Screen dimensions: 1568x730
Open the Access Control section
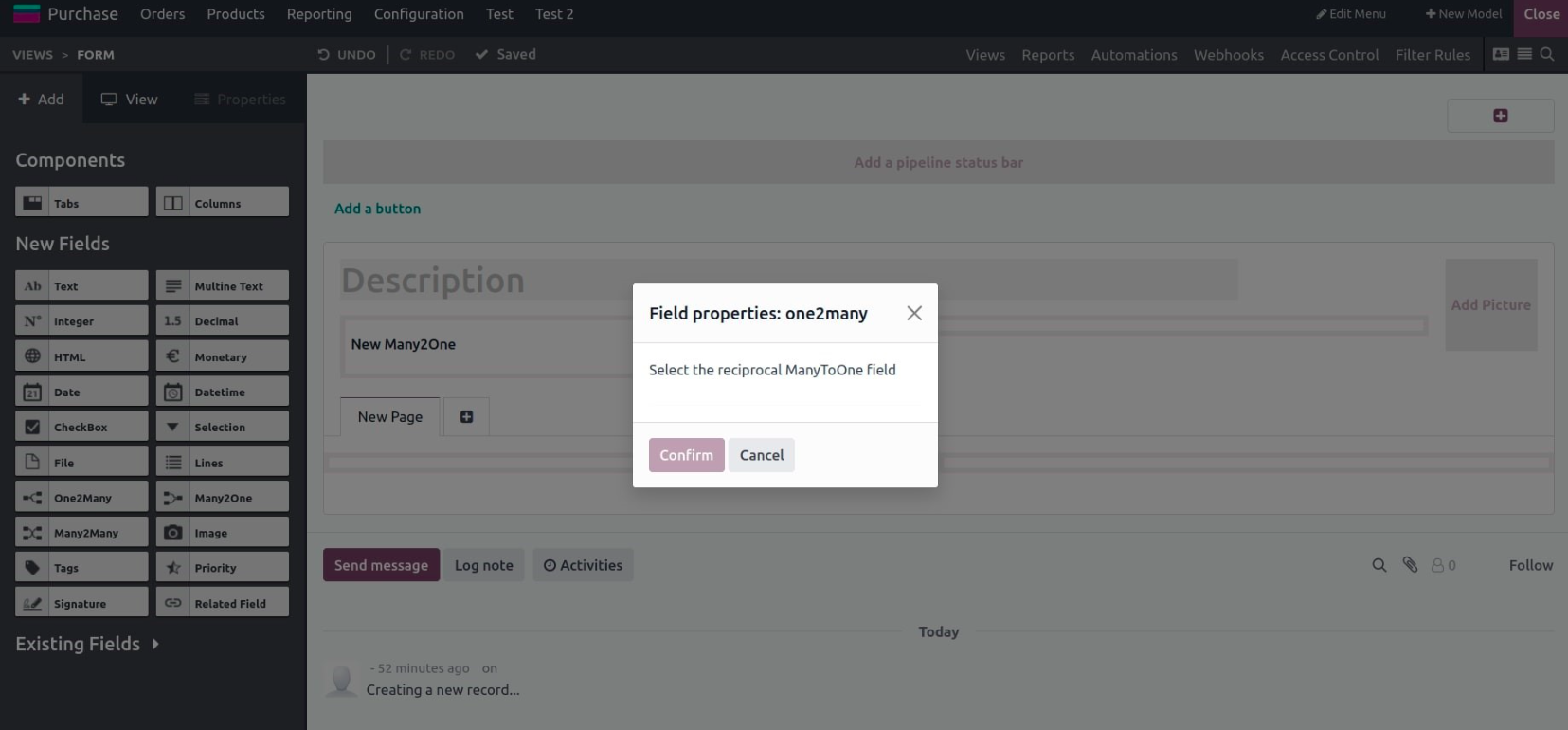pos(1329,55)
